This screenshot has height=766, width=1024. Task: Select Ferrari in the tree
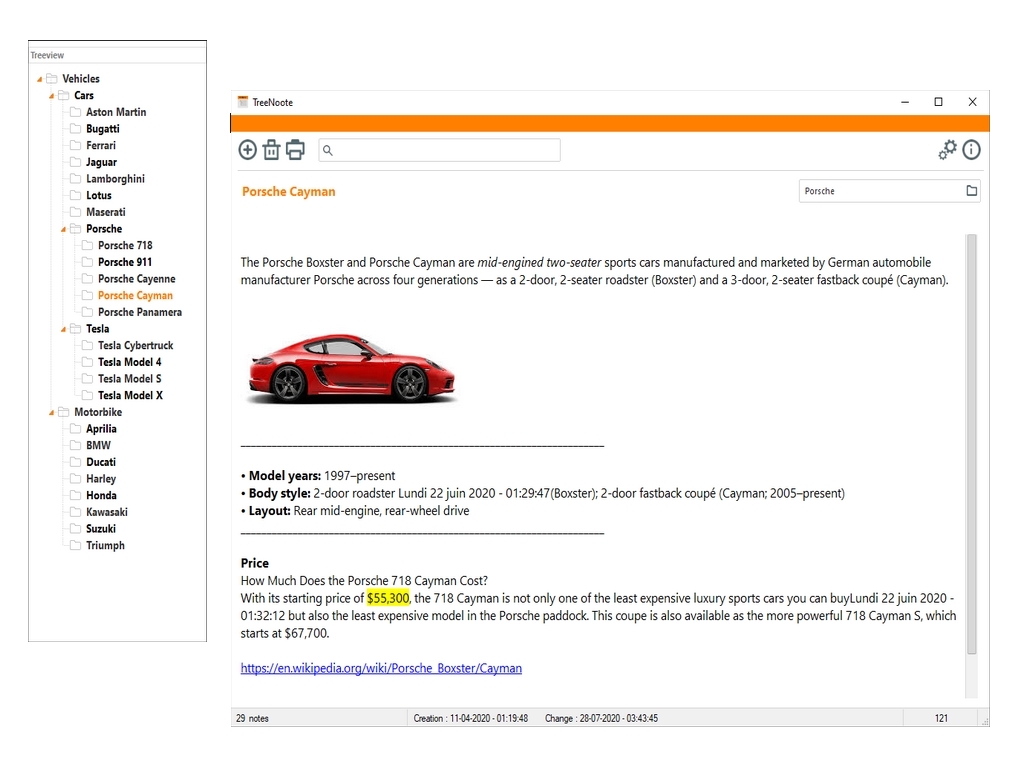tap(101, 146)
